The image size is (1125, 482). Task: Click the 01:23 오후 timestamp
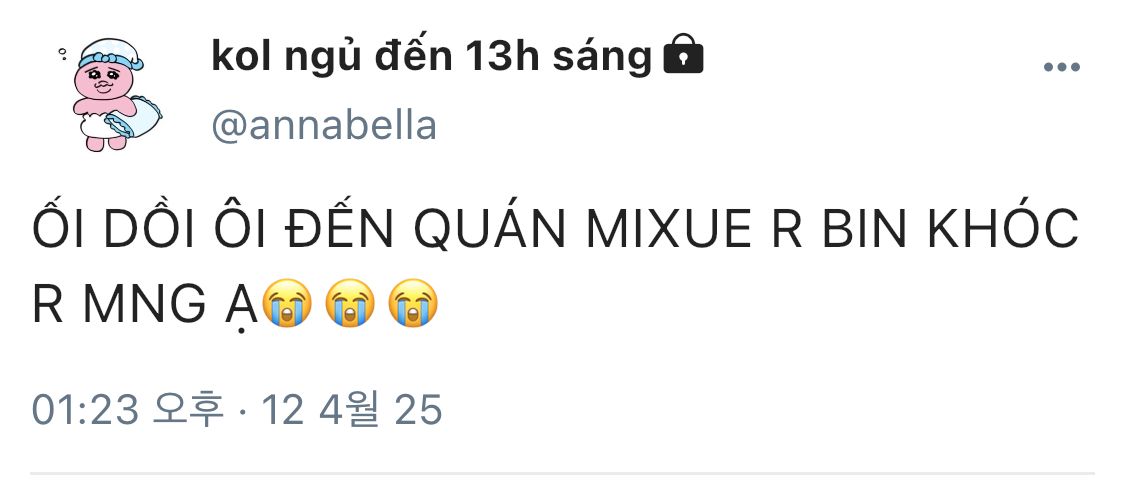click(x=128, y=410)
